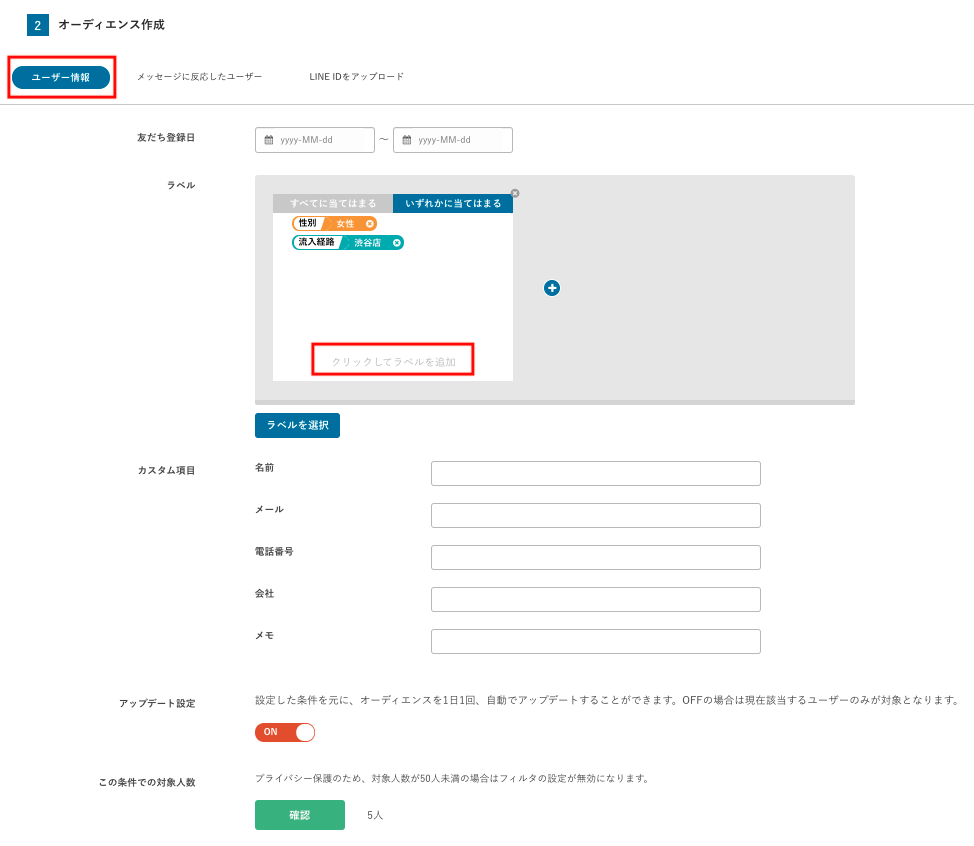
Task: Click クリックしてラベルを追加 to add a label
Action: 393,361
